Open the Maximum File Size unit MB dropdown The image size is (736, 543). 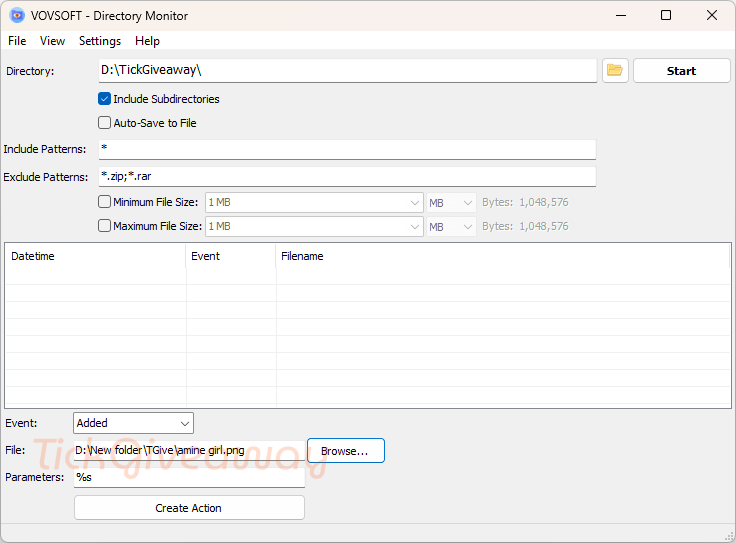pos(451,226)
